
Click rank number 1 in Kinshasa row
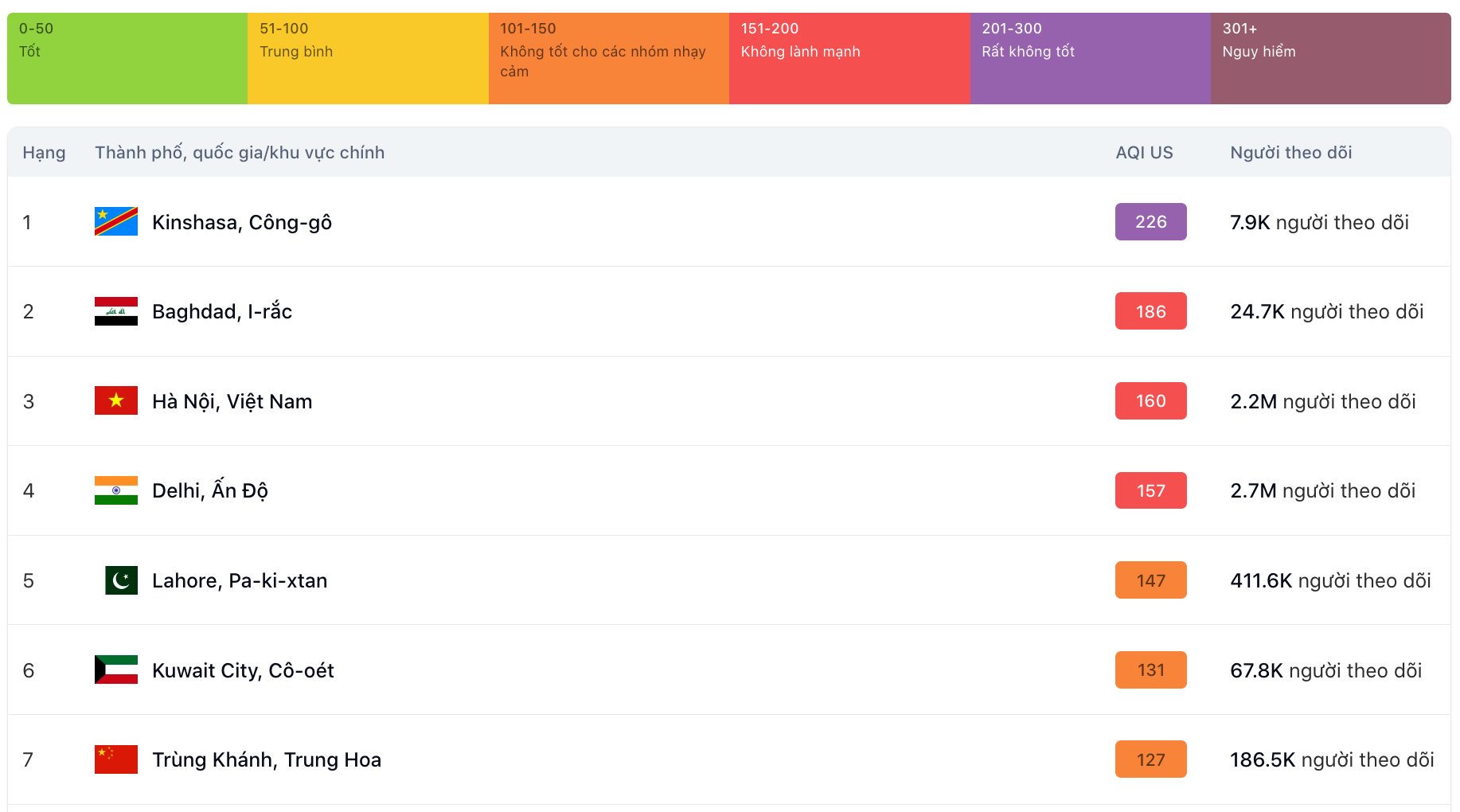[x=27, y=222]
